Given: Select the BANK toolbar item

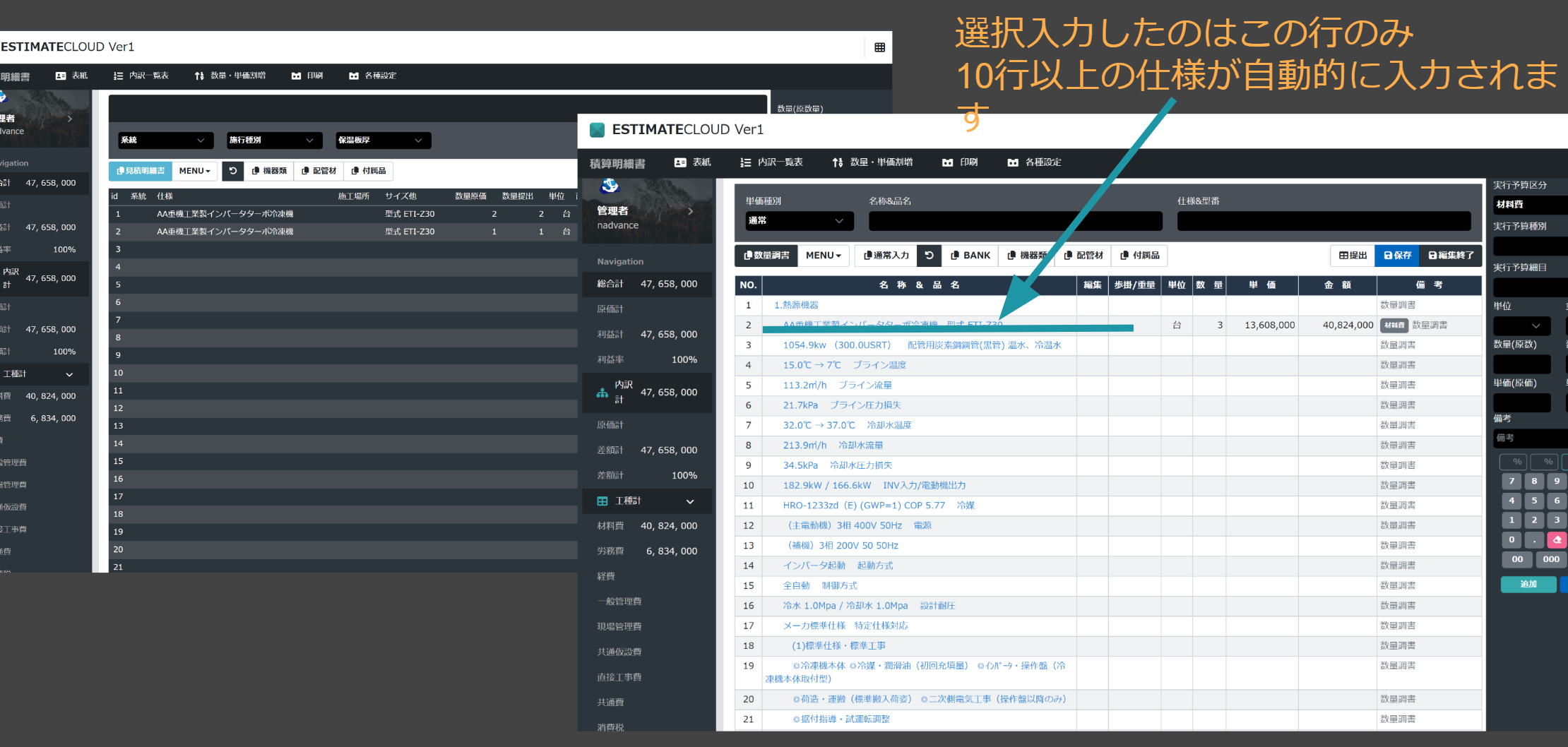Looking at the screenshot, I should [970, 256].
